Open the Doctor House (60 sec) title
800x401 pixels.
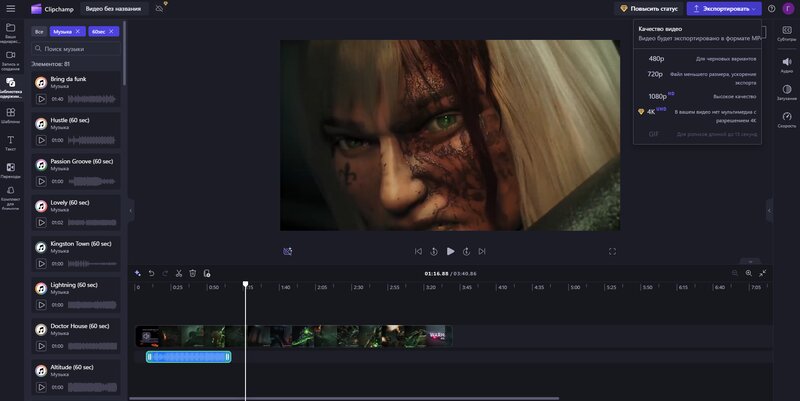click(x=80, y=326)
